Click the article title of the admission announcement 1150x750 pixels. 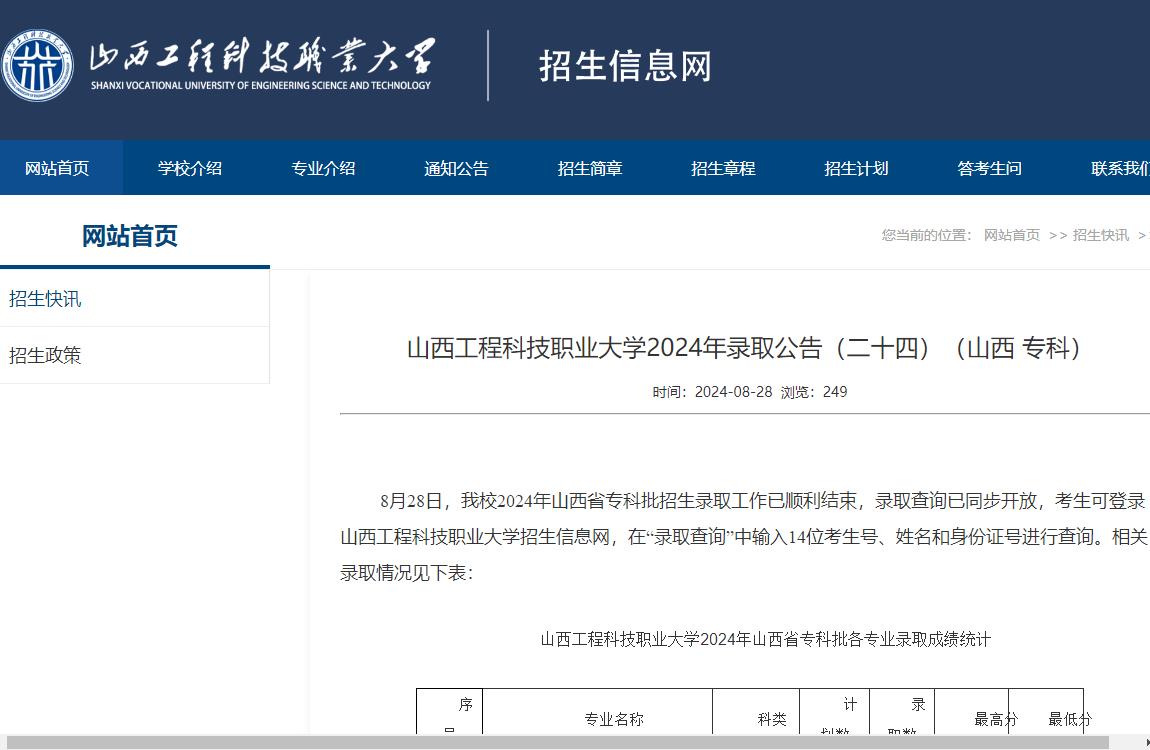coord(745,349)
